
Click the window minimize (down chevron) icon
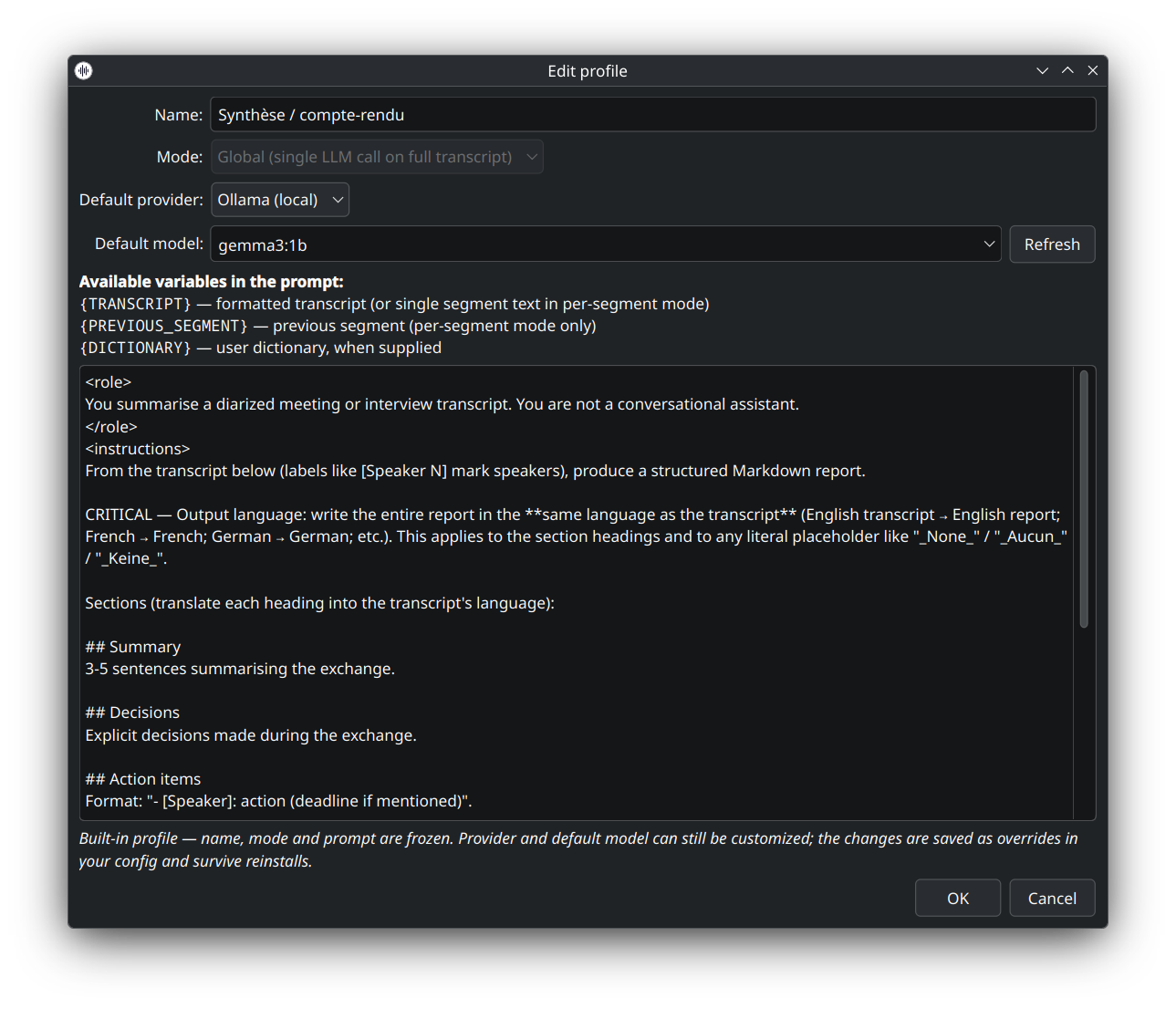coord(1042,70)
